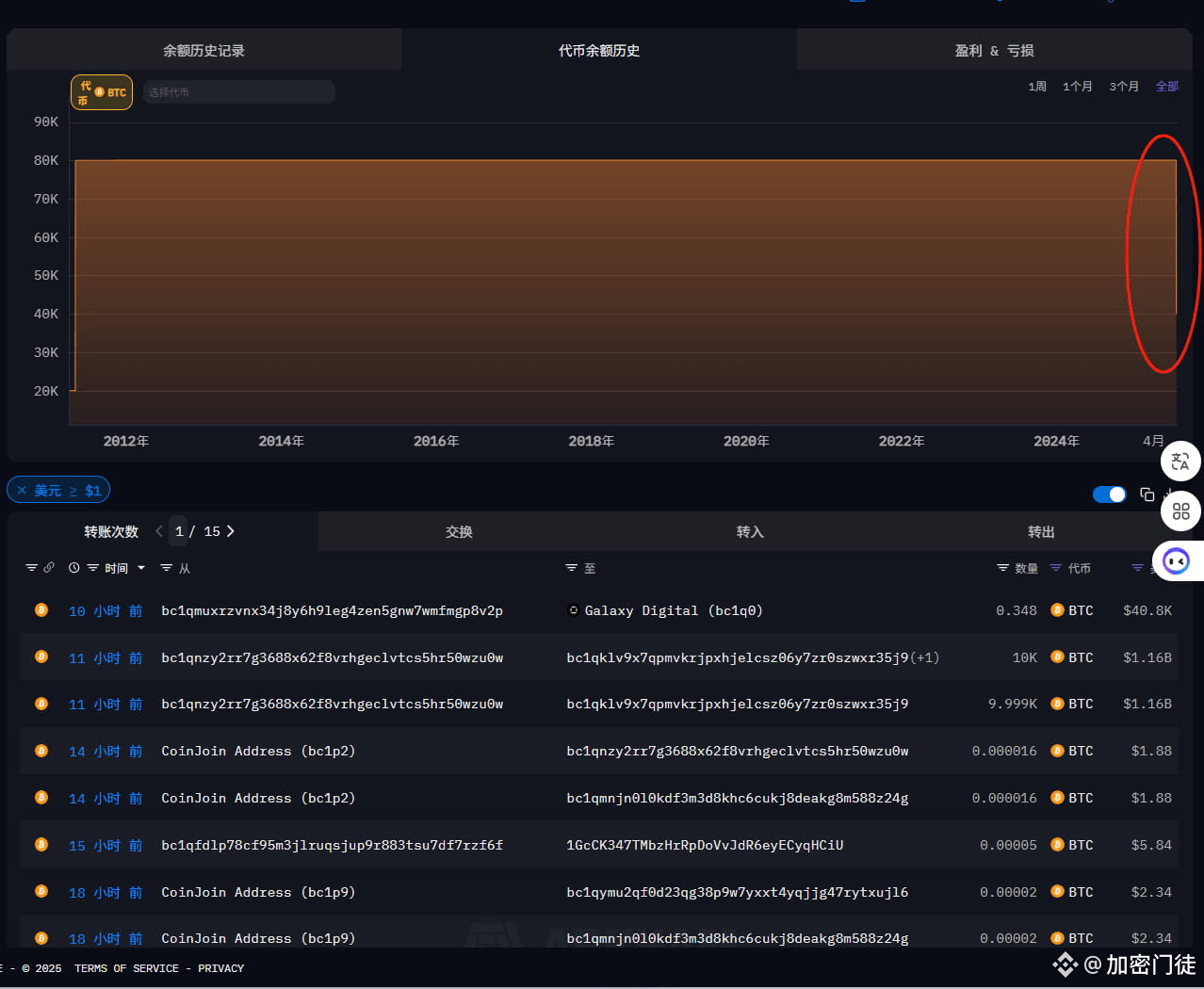This screenshot has height=989, width=1204.
Task: Open the grid apps launcher icon
Action: (x=1180, y=511)
